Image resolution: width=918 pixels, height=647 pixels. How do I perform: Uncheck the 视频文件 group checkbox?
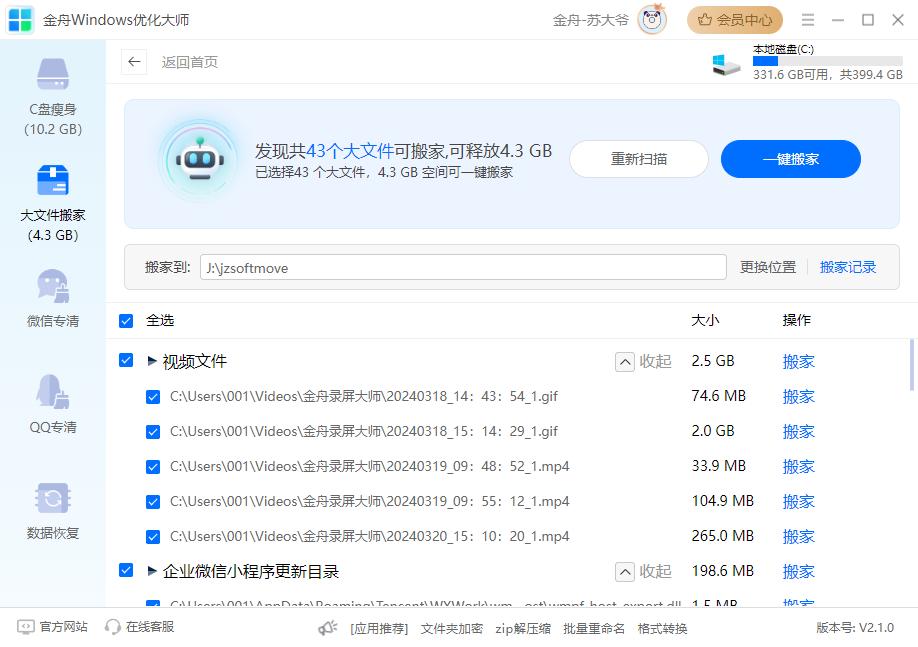pyautogui.click(x=126, y=360)
